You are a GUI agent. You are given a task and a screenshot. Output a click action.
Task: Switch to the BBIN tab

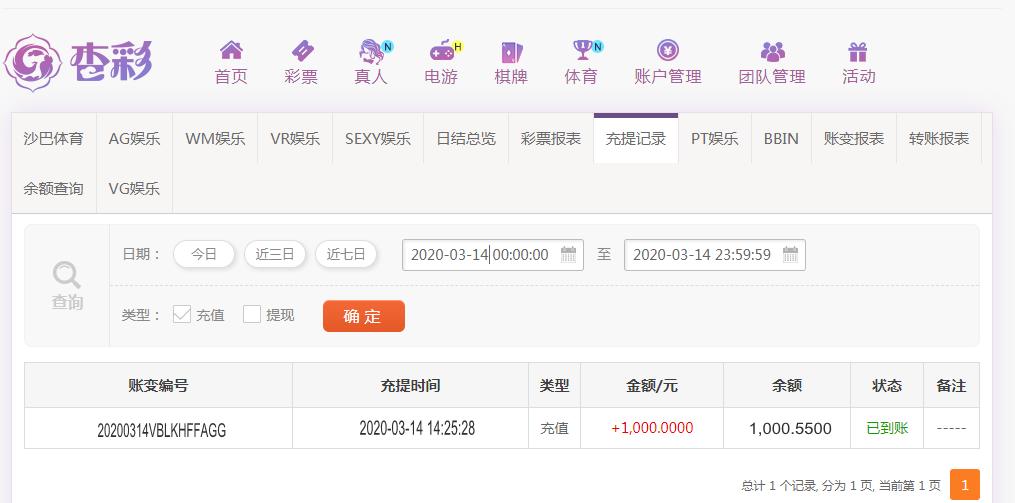[781, 139]
